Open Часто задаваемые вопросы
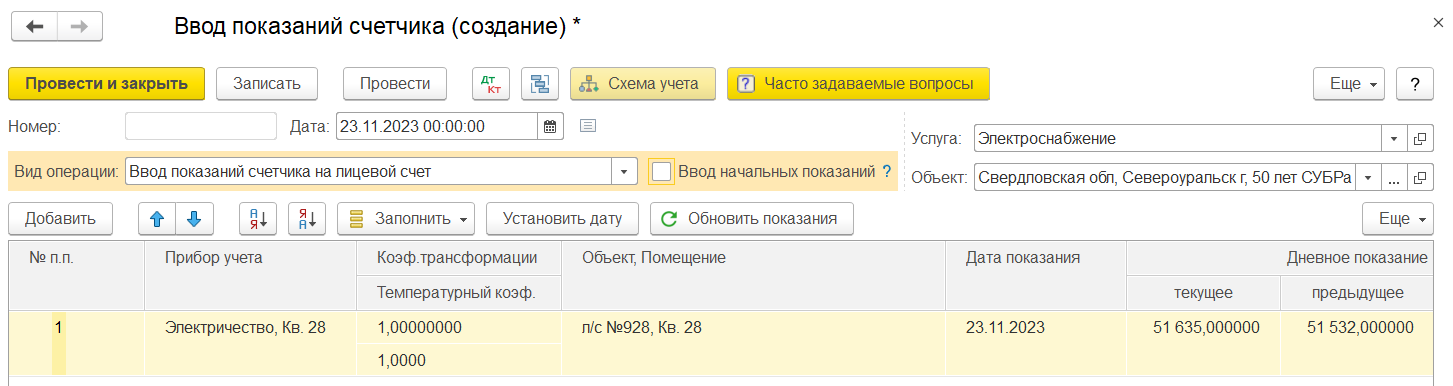The width and height of the screenshot is (1453, 386). pyautogui.click(x=858, y=84)
